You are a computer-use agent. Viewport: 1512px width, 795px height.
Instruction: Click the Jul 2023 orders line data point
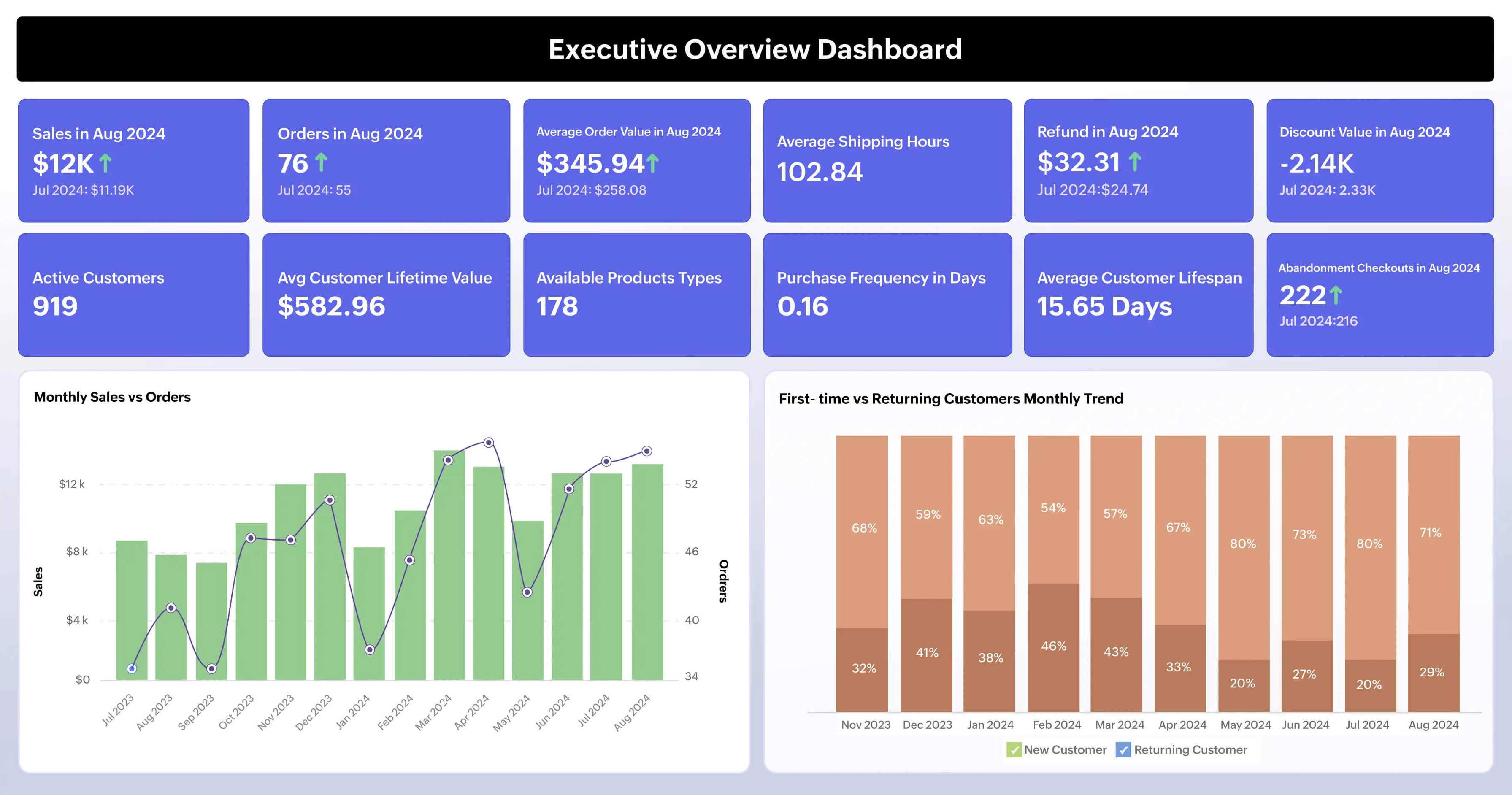pyautogui.click(x=132, y=668)
